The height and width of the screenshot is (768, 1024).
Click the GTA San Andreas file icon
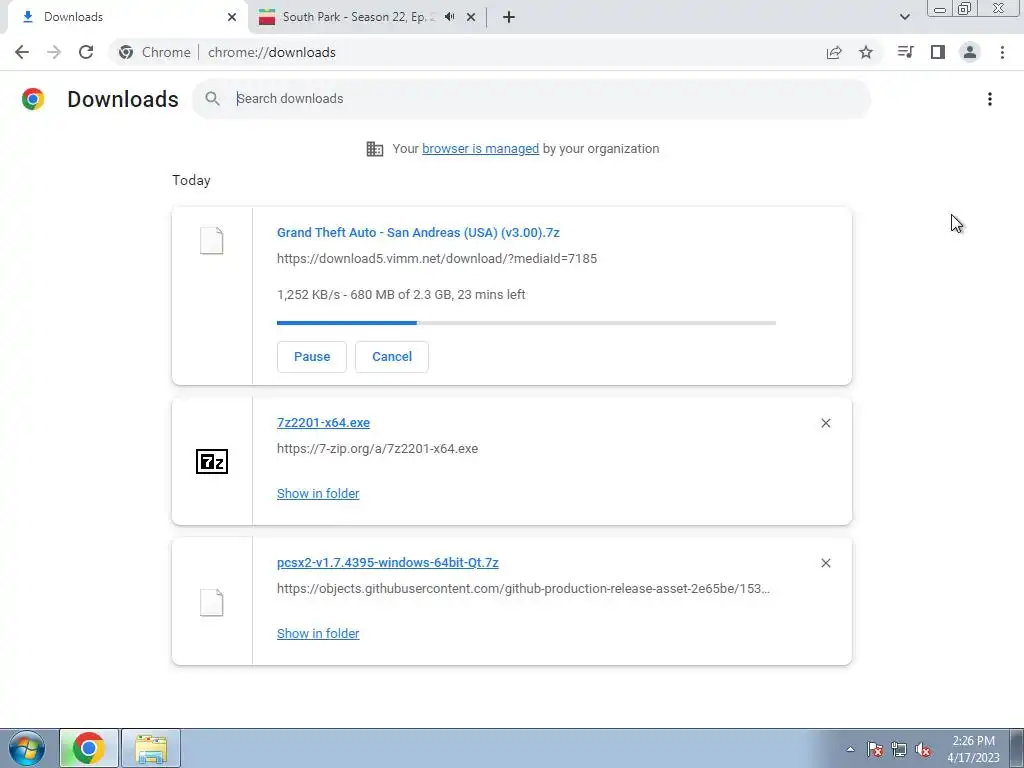click(x=212, y=241)
